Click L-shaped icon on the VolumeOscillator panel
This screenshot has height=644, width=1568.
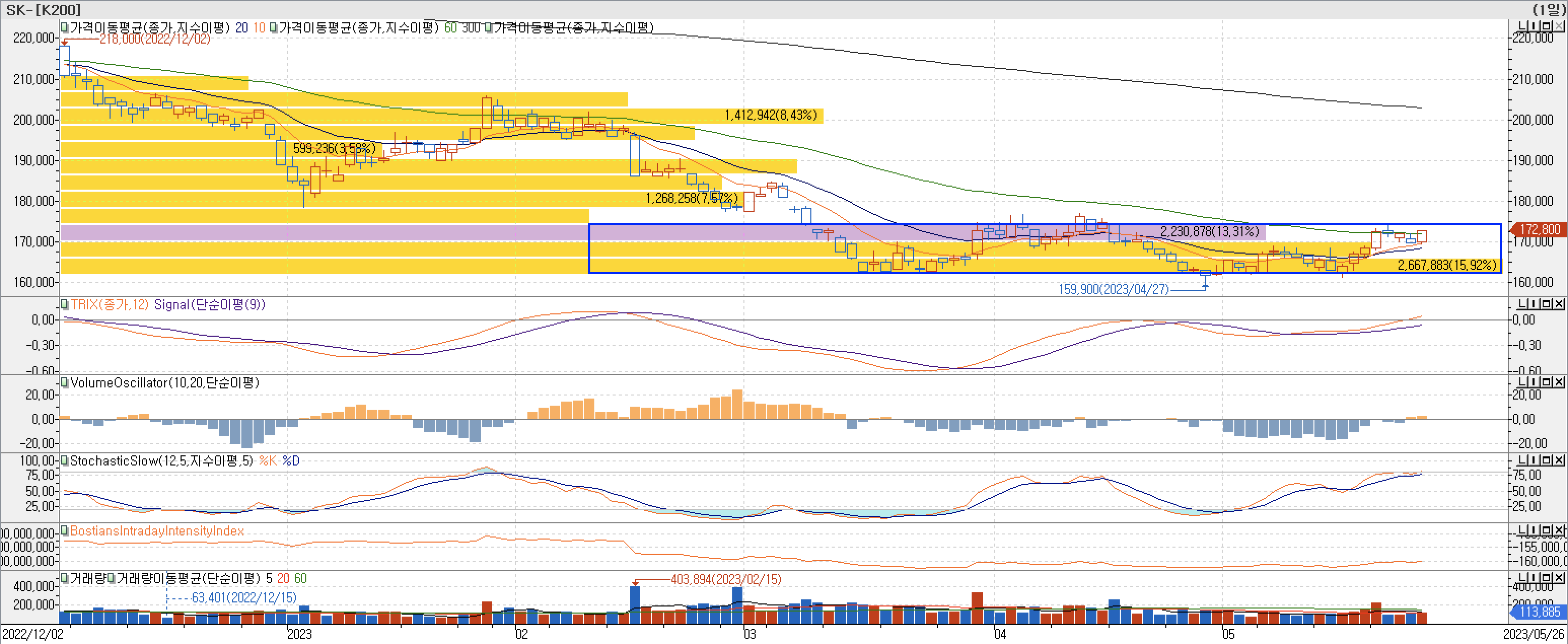[x=1522, y=382]
